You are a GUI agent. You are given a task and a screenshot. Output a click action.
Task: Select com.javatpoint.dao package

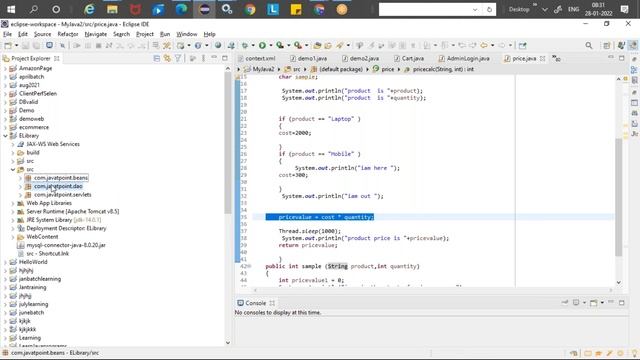[x=58, y=186]
